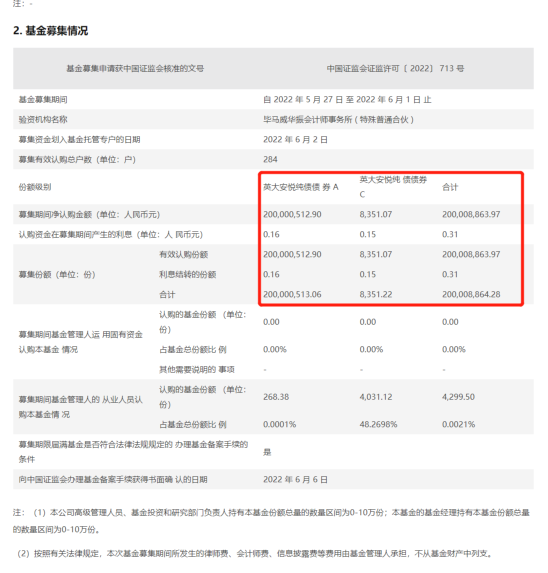Select the ratio "48.2698%"
The height and width of the screenshot is (573, 548).
[x=378, y=424]
